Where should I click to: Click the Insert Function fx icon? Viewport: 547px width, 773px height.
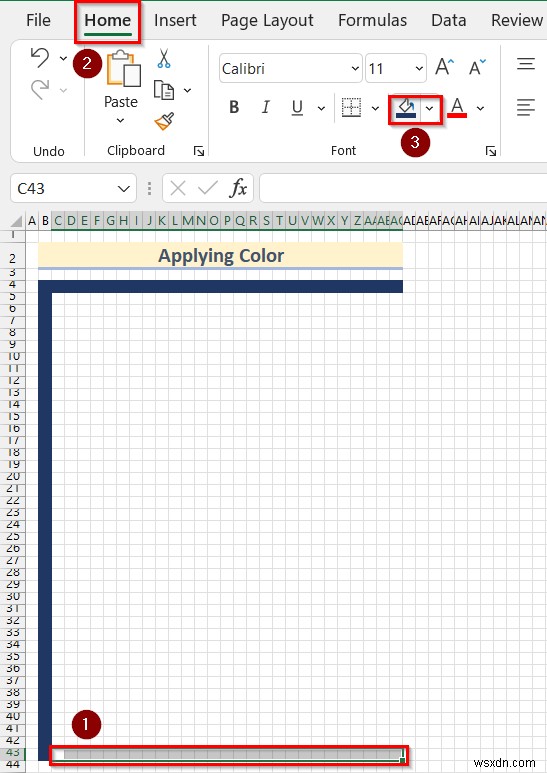(x=239, y=188)
